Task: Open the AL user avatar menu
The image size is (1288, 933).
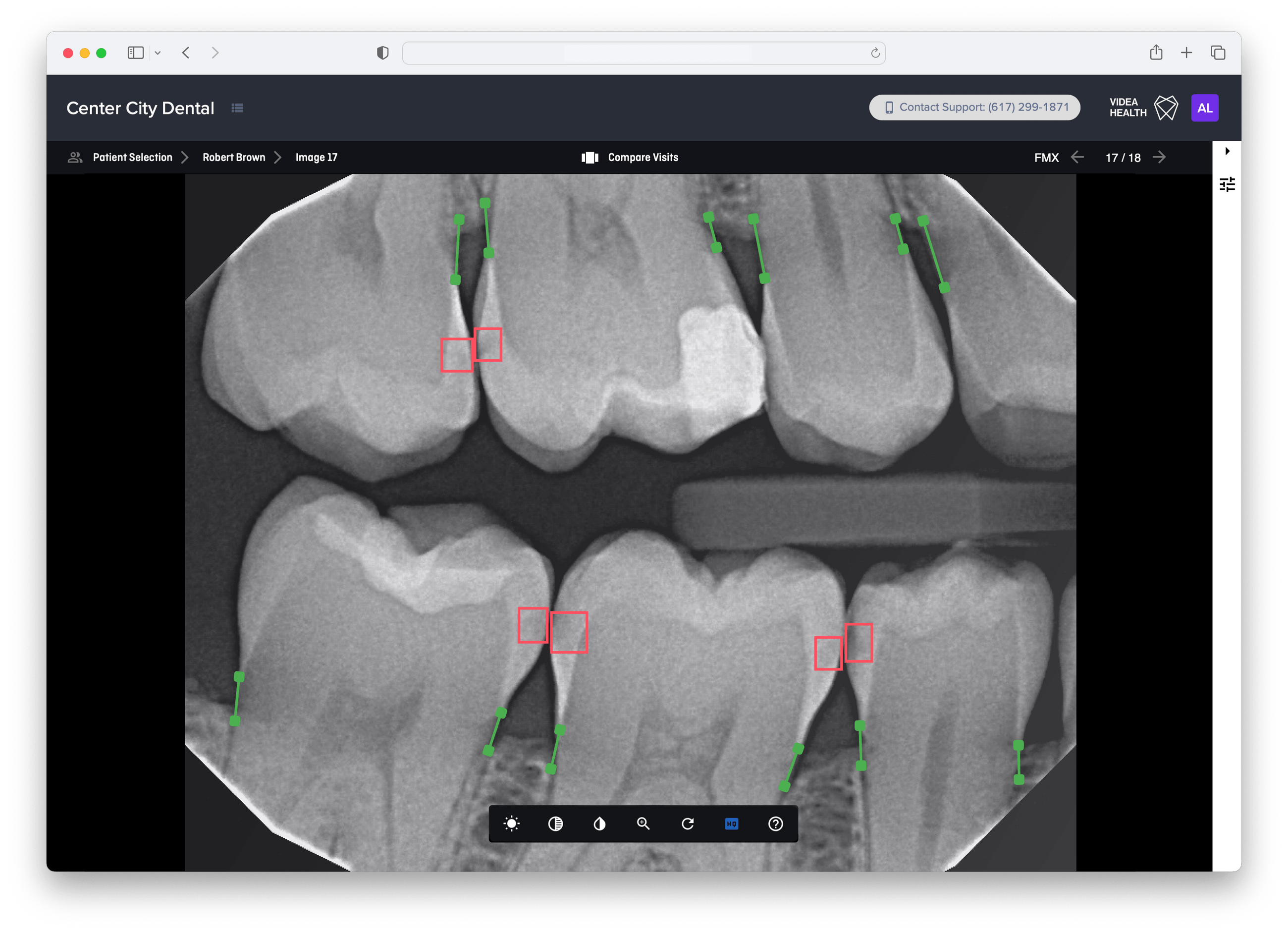Action: [1204, 108]
